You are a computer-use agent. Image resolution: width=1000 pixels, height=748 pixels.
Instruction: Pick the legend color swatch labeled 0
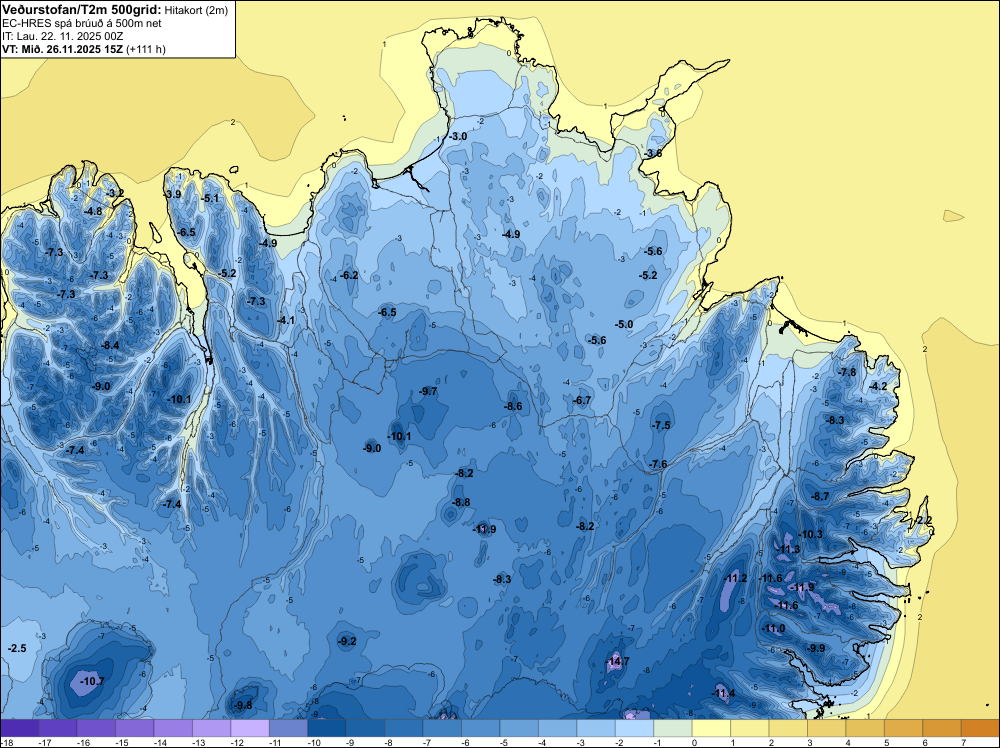(x=711, y=728)
